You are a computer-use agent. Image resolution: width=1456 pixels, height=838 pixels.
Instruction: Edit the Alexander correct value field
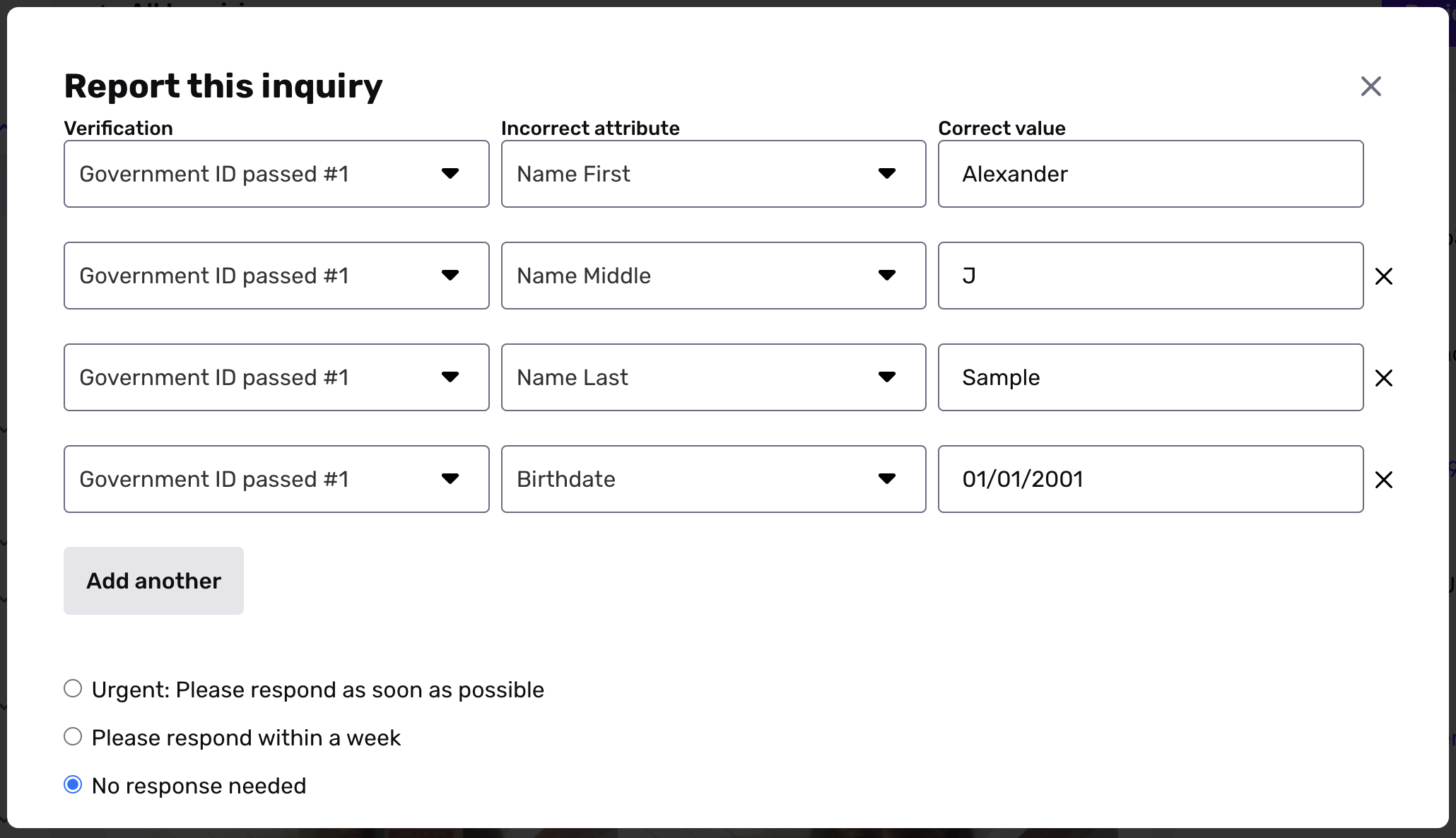(x=1151, y=174)
